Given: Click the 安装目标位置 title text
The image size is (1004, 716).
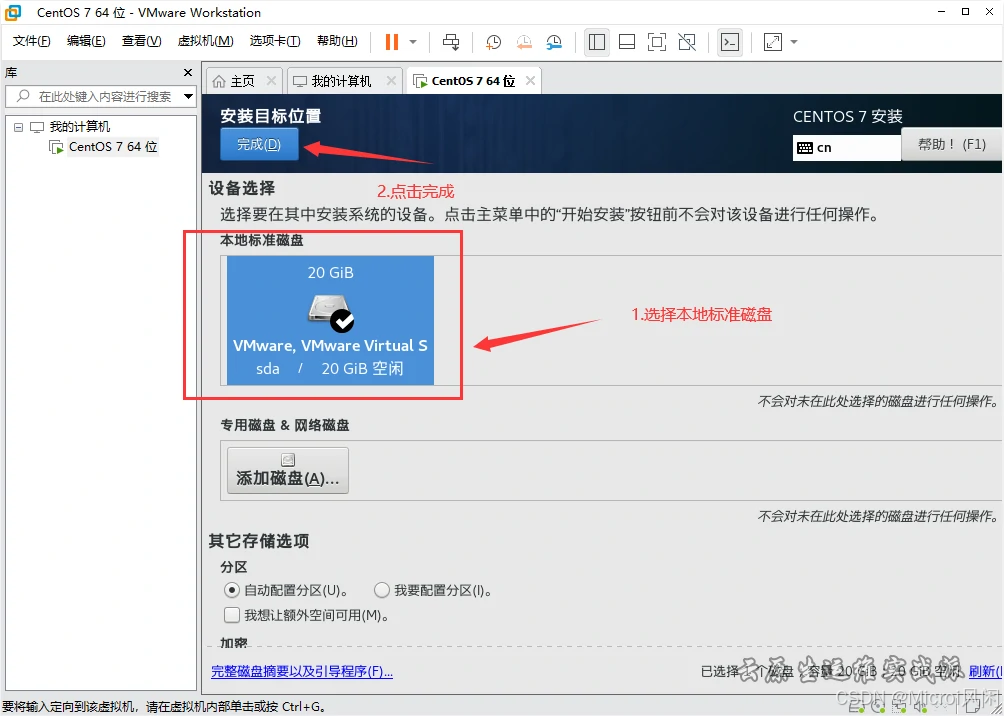Looking at the screenshot, I should 270,116.
